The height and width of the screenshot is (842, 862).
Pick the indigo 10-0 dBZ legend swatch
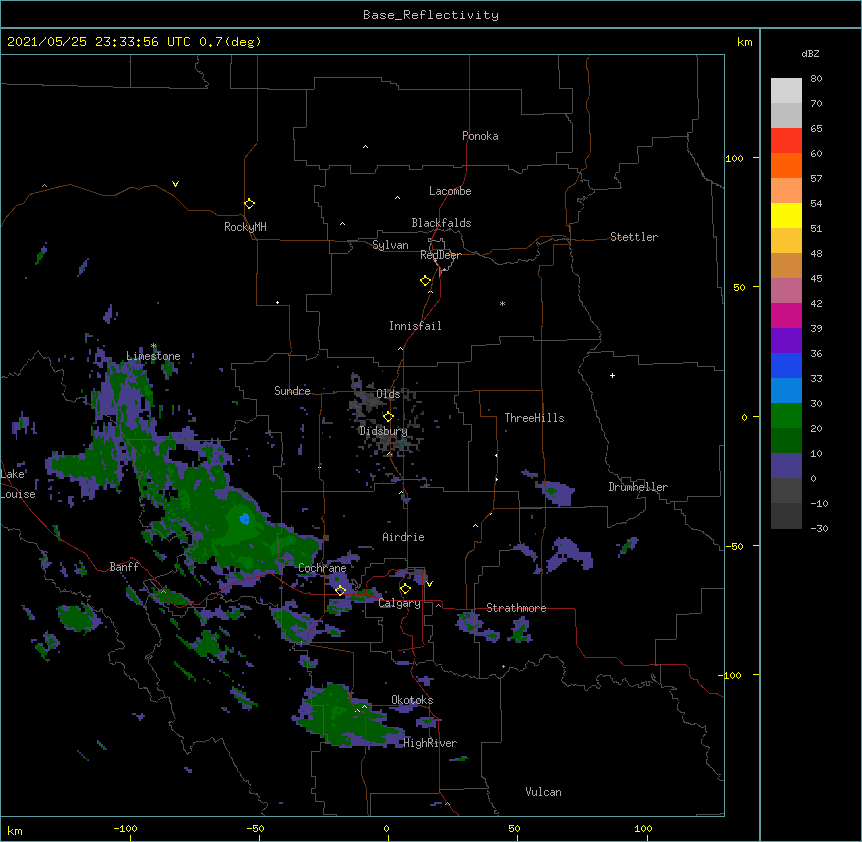tap(786, 466)
